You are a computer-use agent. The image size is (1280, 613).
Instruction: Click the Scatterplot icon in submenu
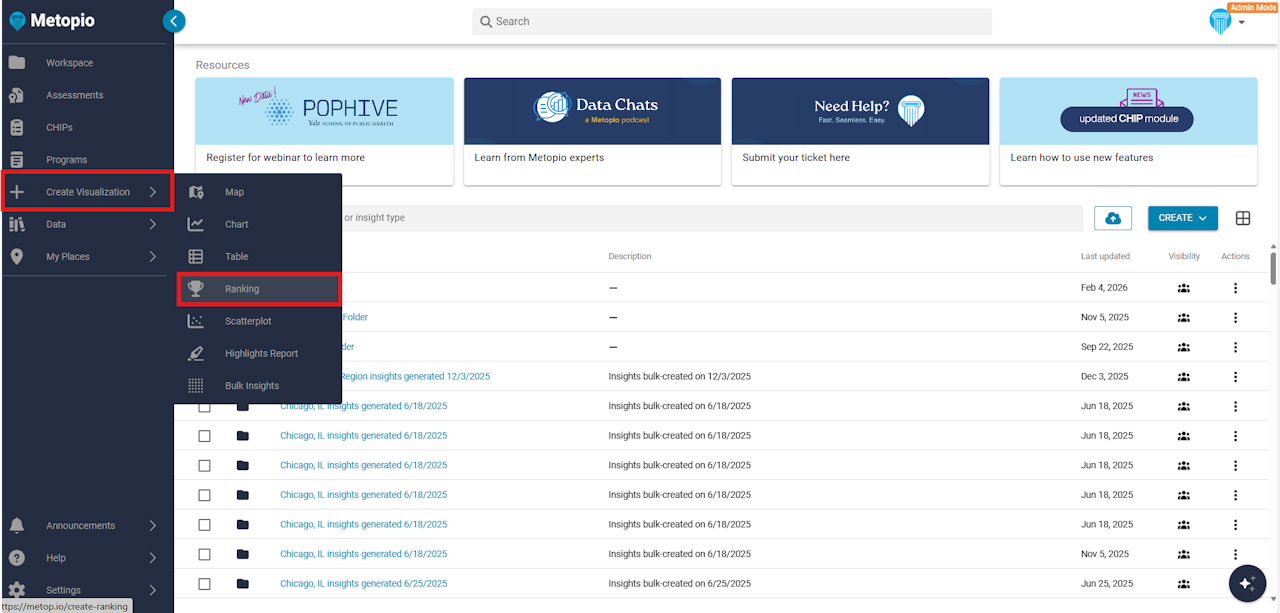click(x=196, y=321)
